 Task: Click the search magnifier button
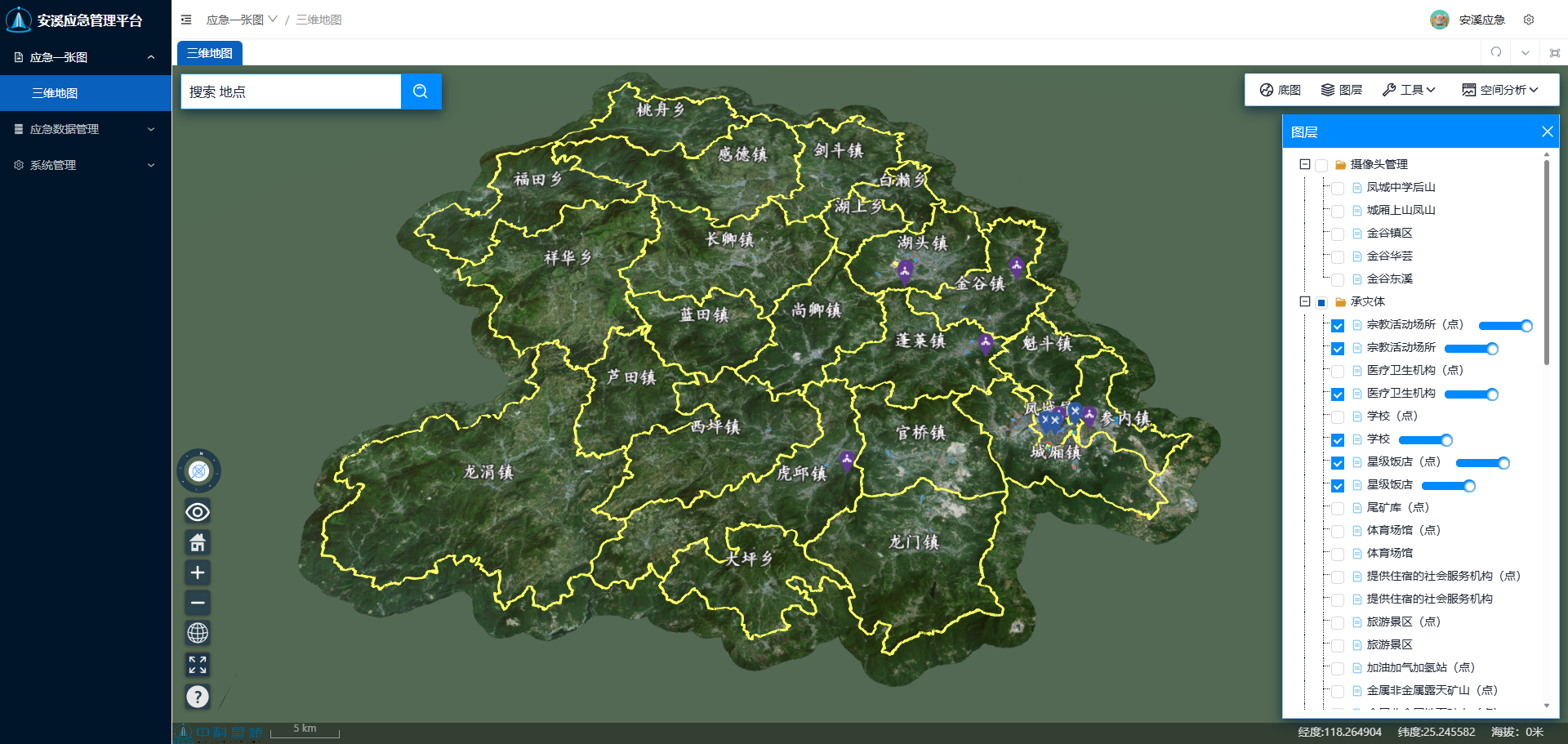pyautogui.click(x=421, y=91)
